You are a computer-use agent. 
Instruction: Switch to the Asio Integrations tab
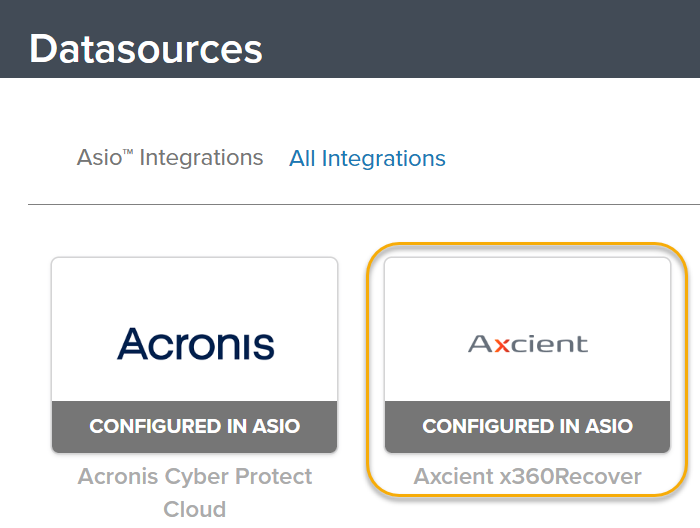pyautogui.click(x=170, y=158)
